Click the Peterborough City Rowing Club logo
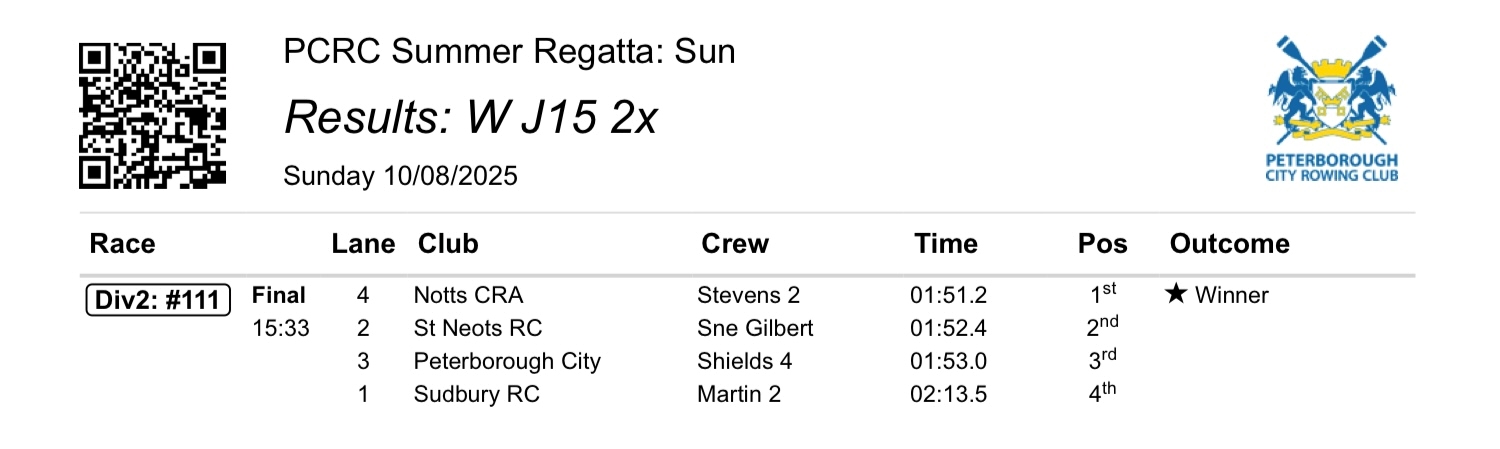This screenshot has height=449, width=1500. coord(1331,109)
